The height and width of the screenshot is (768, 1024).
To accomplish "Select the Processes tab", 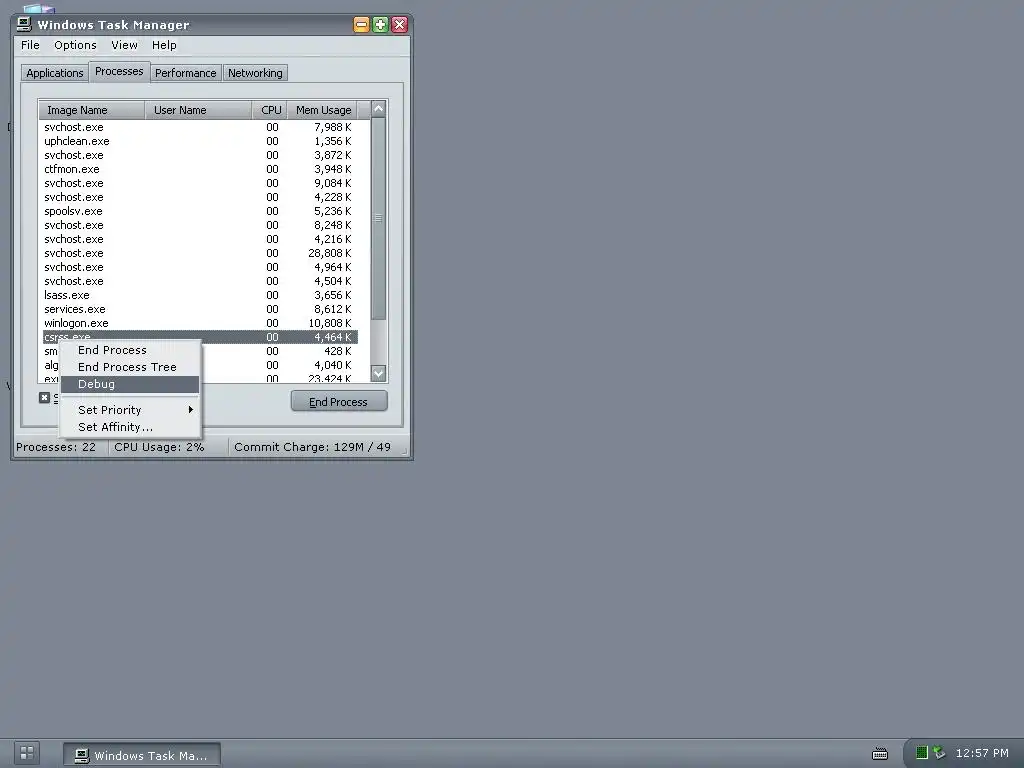I will click(119, 71).
